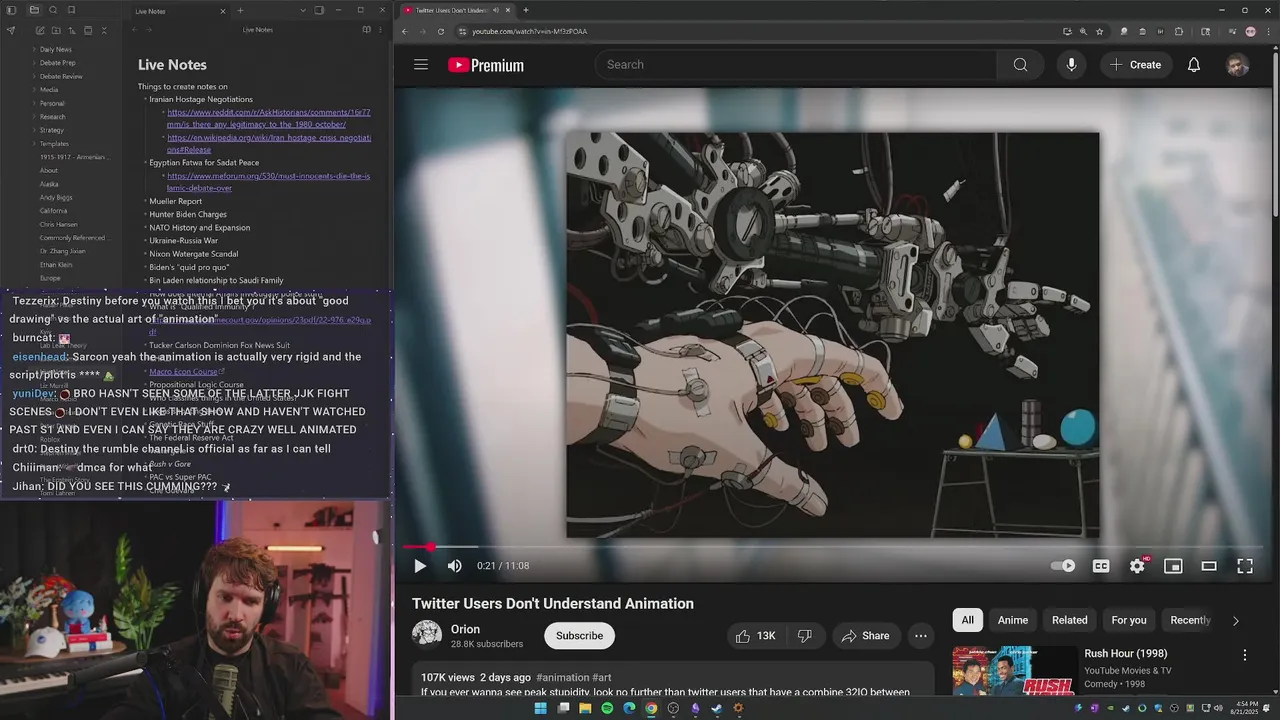This screenshot has width=1280, height=720.
Task: Share the video via Share button
Action: [x=865, y=636]
